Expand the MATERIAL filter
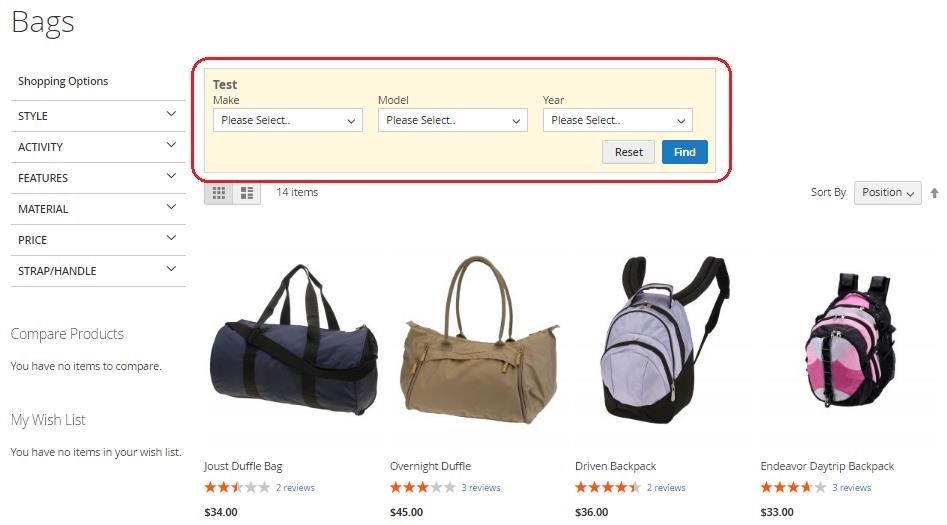This screenshot has width=947, height=525. pos(98,209)
